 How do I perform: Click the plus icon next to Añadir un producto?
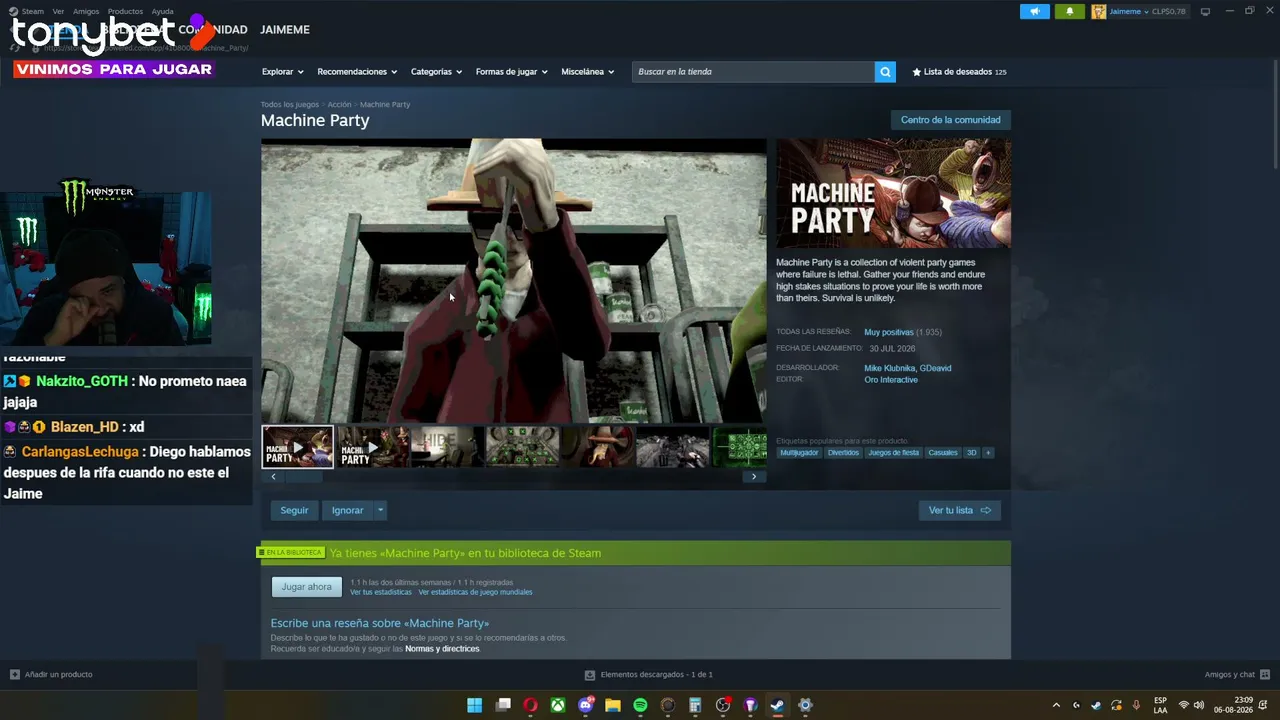(x=15, y=675)
